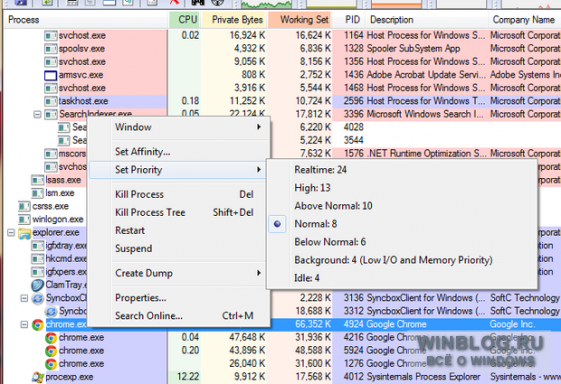The image size is (561, 384).
Task: Click the hkcmd.exe process icon
Action: 38,259
